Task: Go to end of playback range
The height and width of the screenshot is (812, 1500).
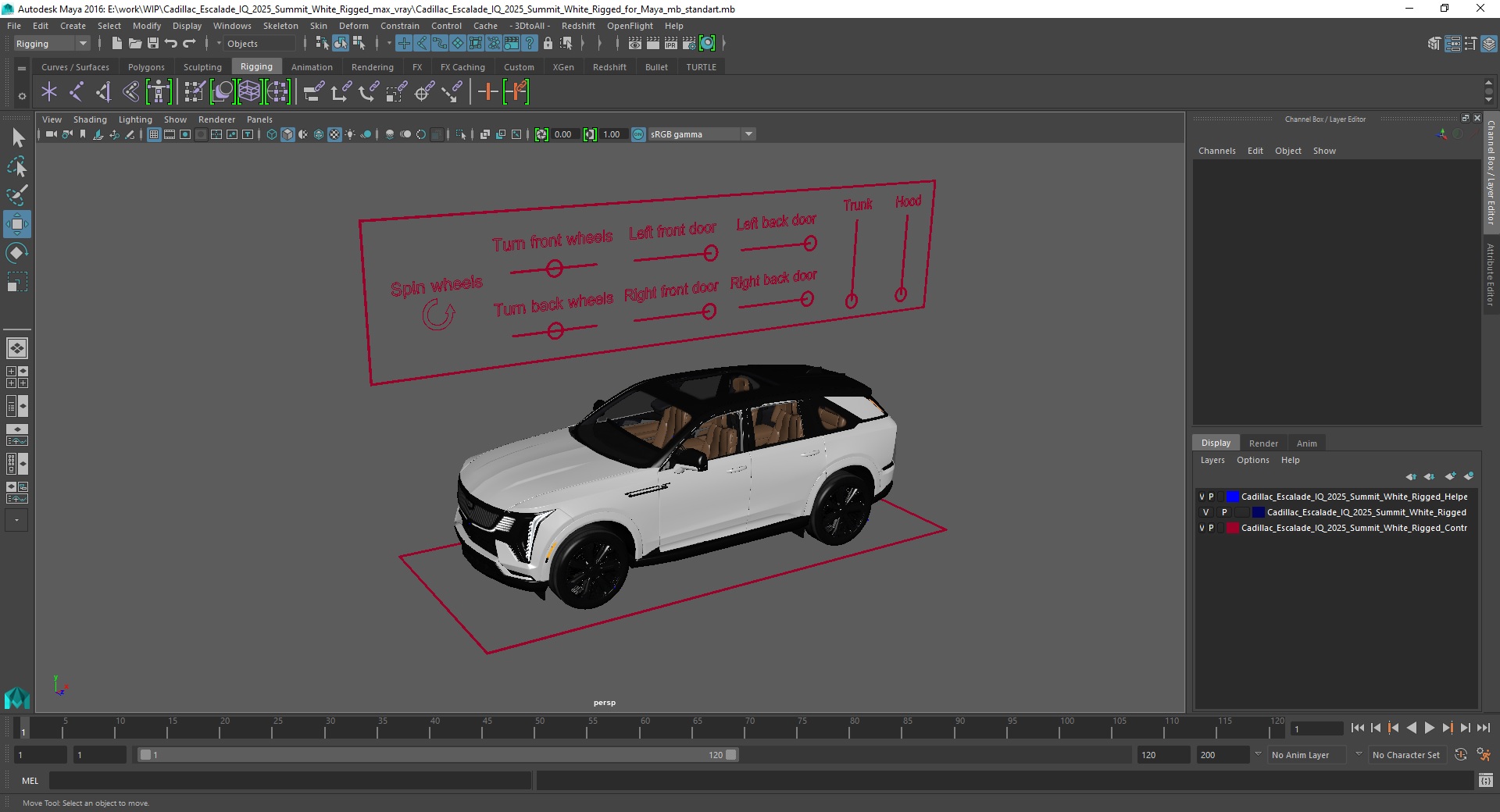Action: [x=1484, y=728]
